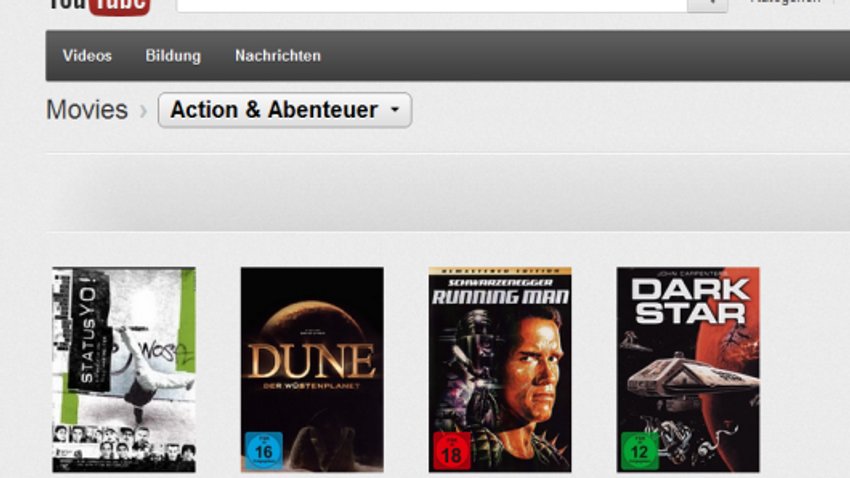
Task: Click the YouTube logo
Action: (x=99, y=7)
